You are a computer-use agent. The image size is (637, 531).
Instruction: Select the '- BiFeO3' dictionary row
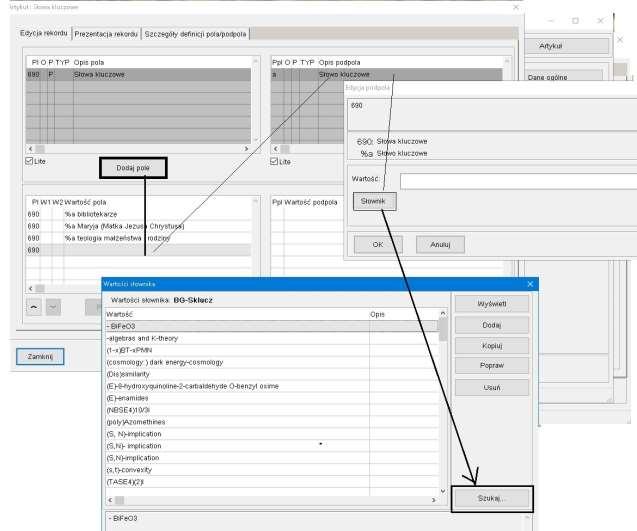[272, 326]
